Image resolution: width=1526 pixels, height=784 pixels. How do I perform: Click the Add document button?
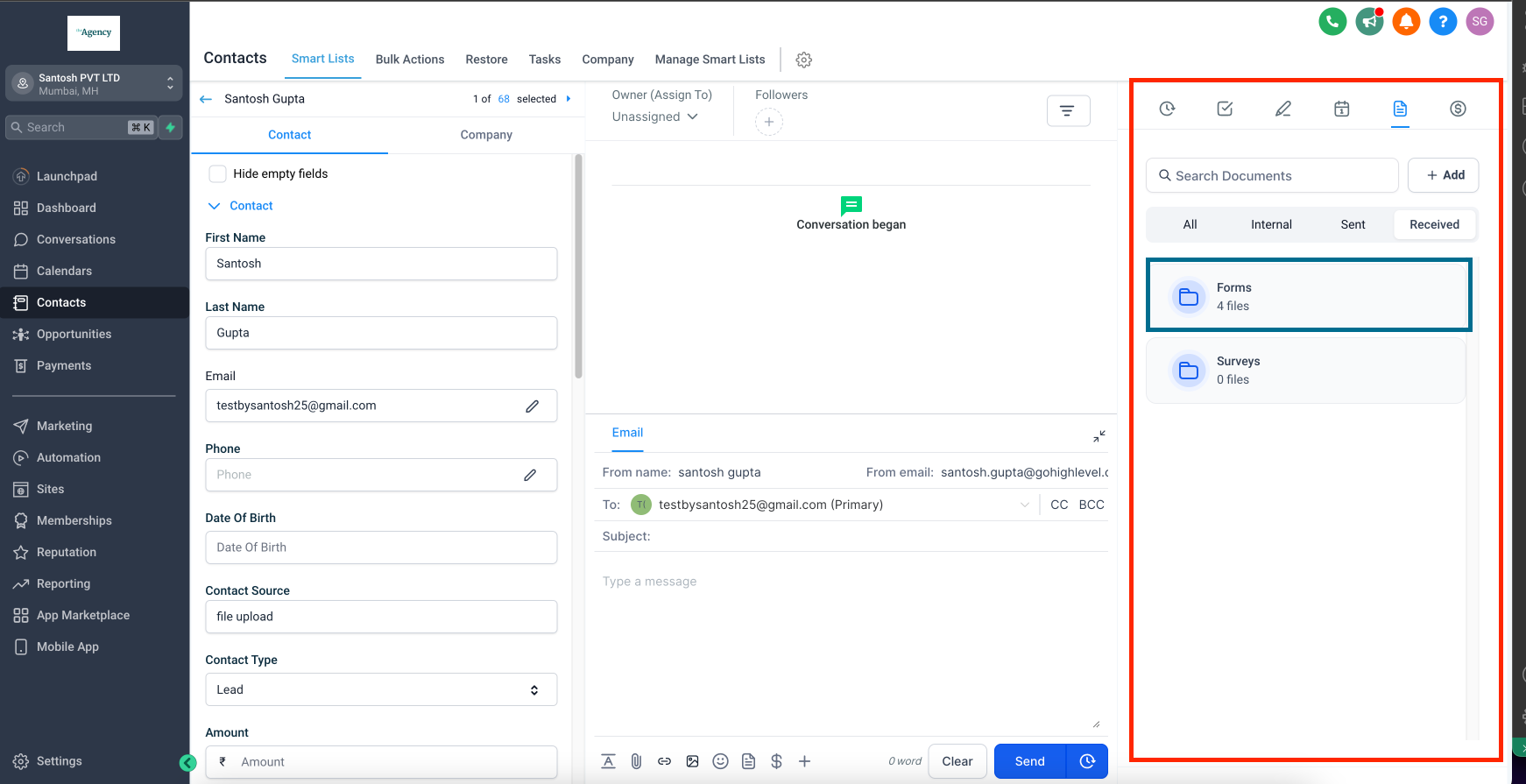click(1444, 175)
